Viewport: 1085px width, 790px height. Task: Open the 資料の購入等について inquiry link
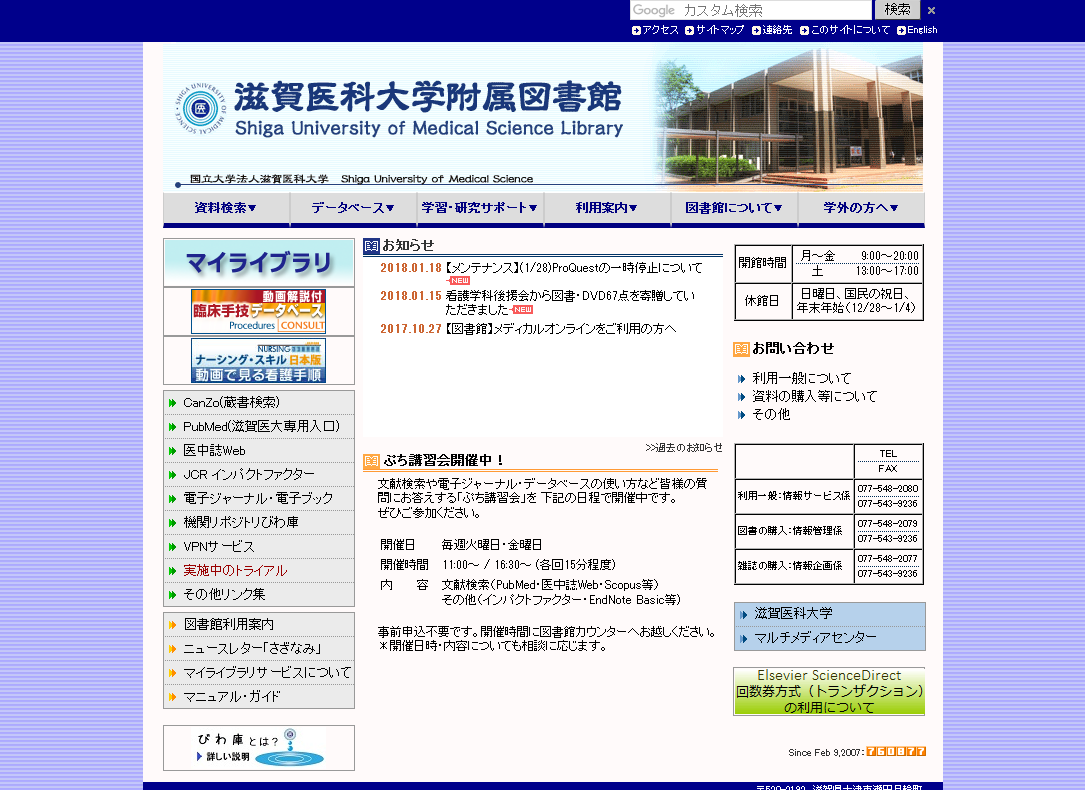click(x=814, y=396)
